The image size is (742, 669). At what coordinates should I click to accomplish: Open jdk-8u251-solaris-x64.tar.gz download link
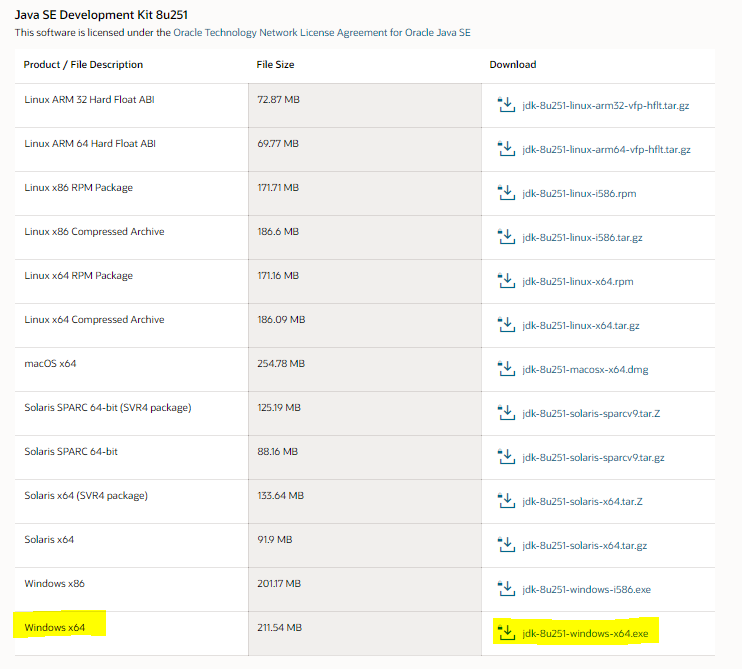[584, 546]
